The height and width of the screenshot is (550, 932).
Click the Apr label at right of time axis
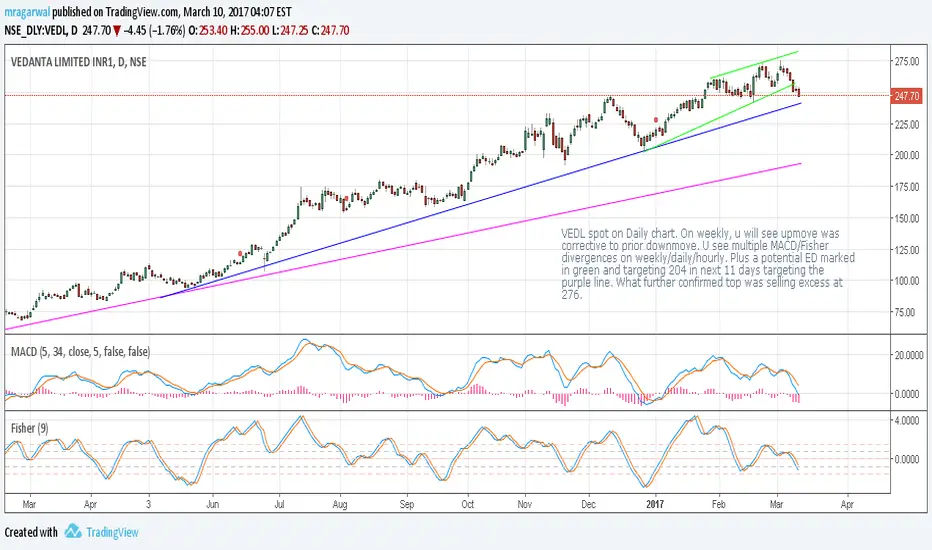coord(847,504)
